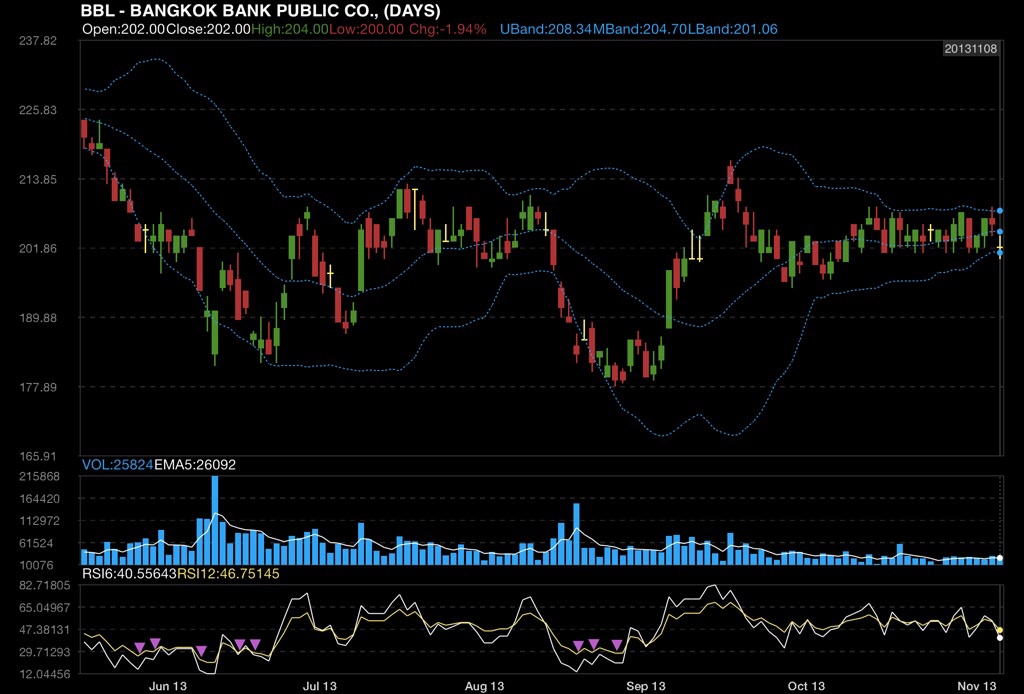Click the 213.85 price axis label
This screenshot has width=1024, height=694.
click(38, 180)
